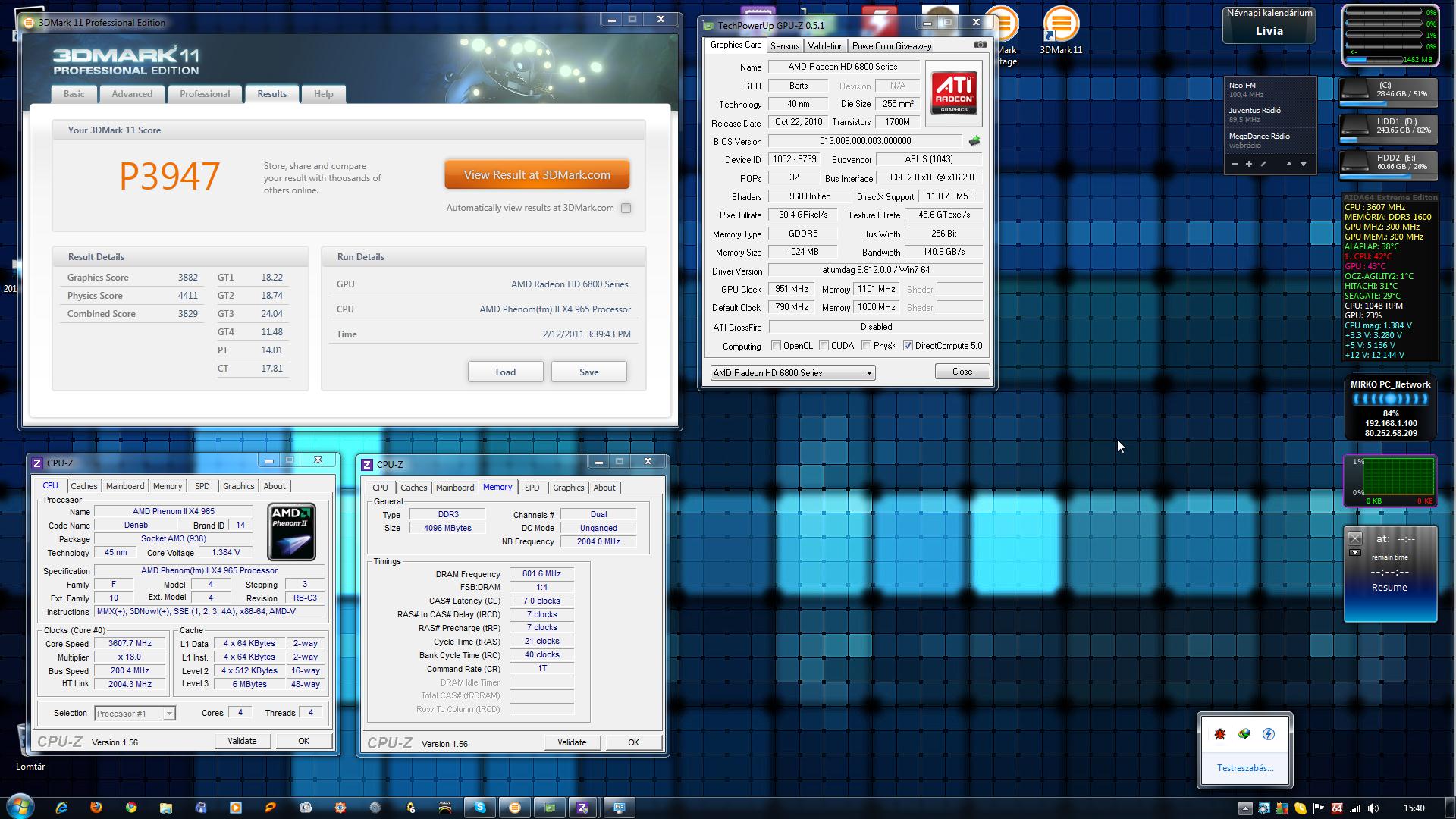Click the Testreszabás... link
1456x819 pixels.
click(1245, 768)
